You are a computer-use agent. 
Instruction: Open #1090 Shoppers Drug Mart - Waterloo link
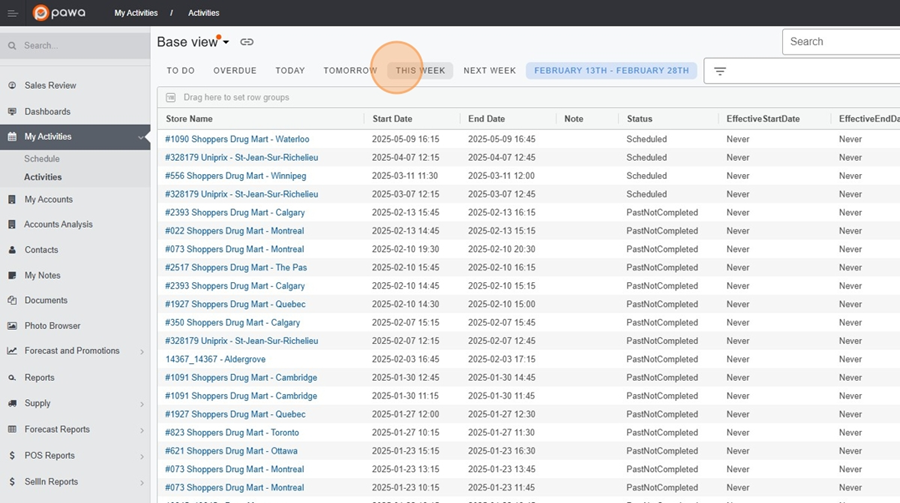[237, 140]
